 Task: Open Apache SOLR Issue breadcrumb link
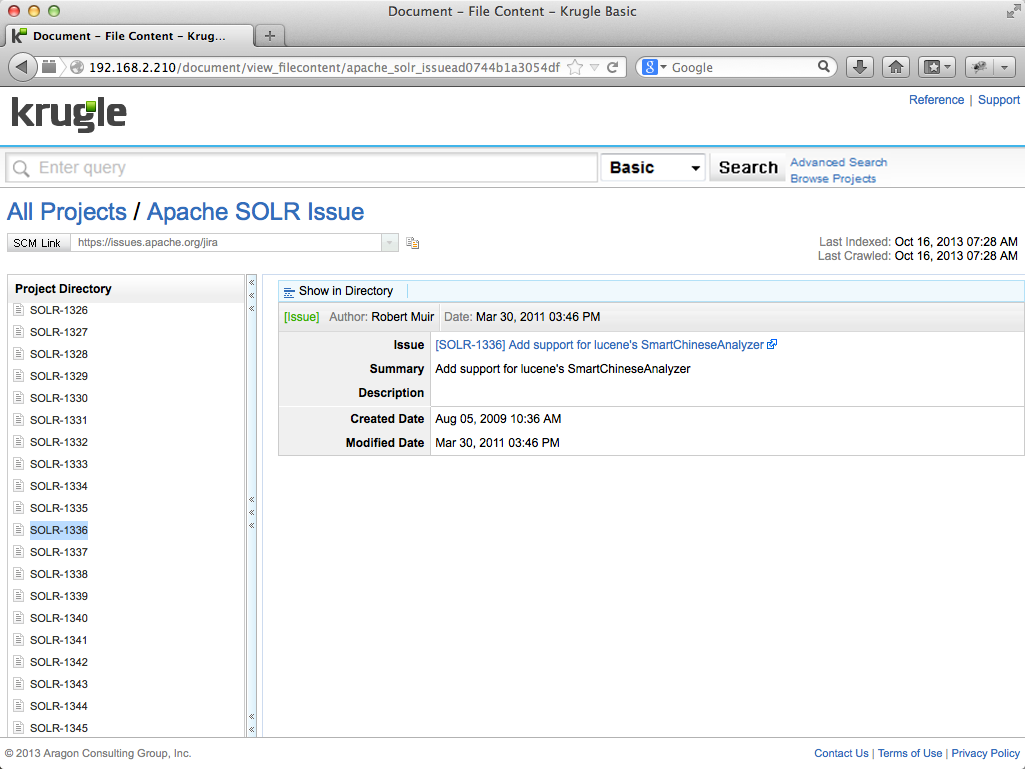click(x=255, y=212)
